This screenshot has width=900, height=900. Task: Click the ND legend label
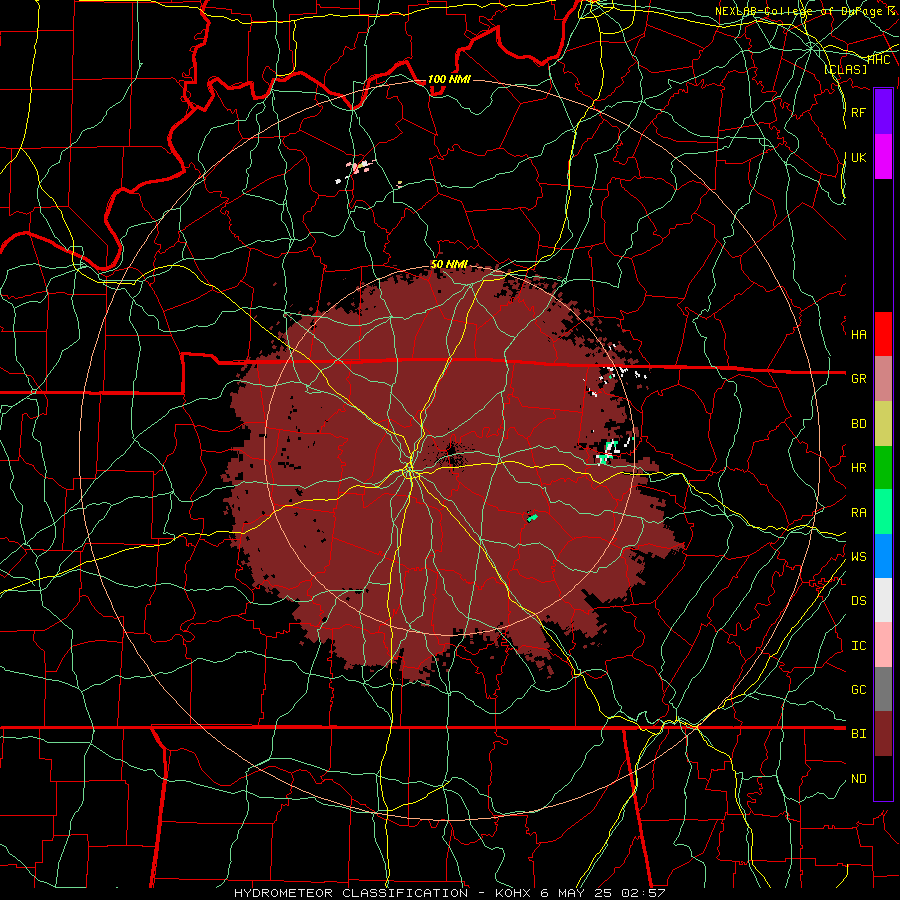pos(858,779)
